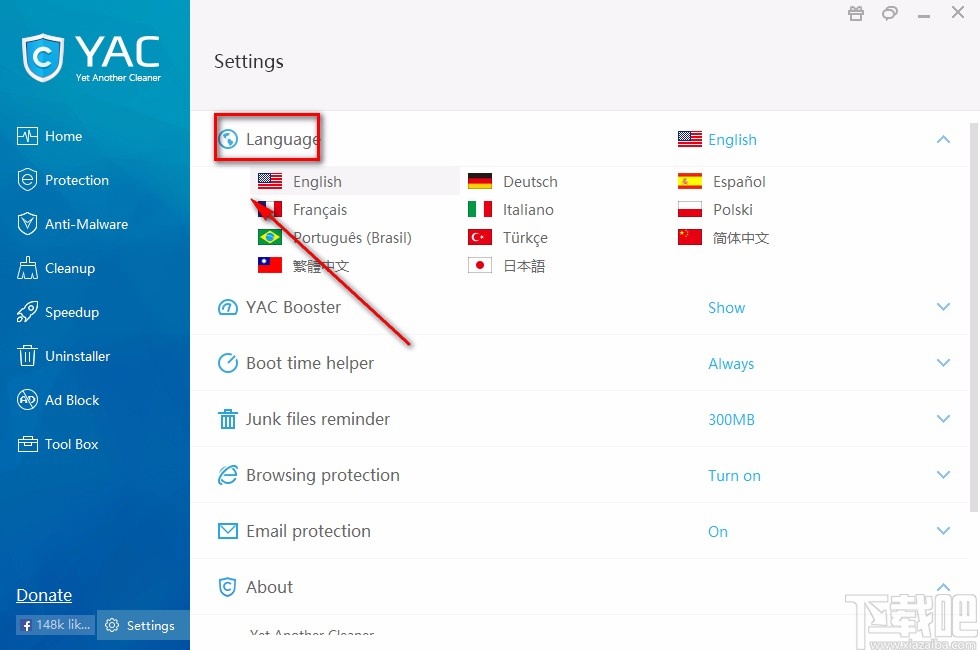The height and width of the screenshot is (650, 980).
Task: Click the Anti-Malware shield icon
Action: tap(27, 224)
